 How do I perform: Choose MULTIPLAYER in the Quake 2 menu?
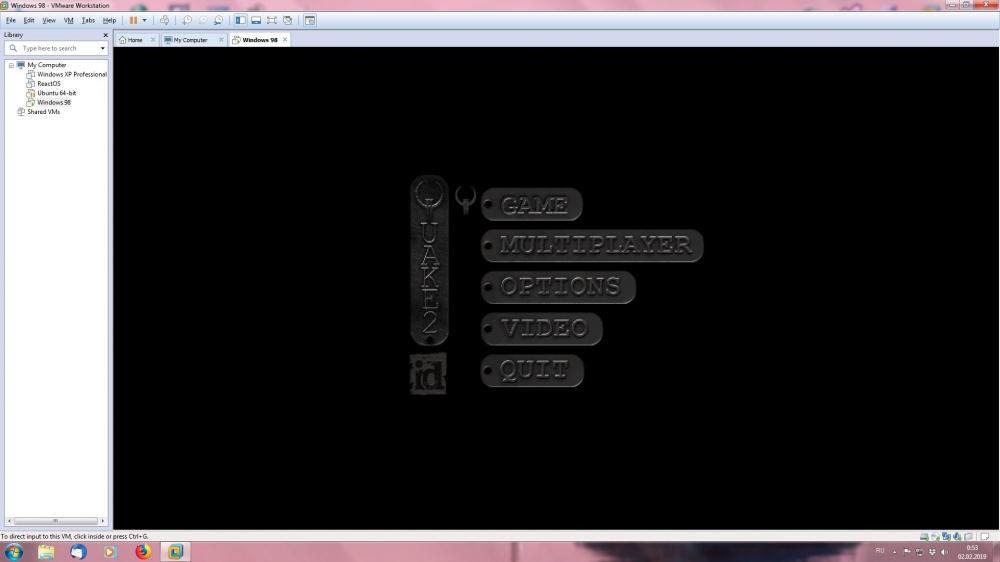tap(592, 246)
